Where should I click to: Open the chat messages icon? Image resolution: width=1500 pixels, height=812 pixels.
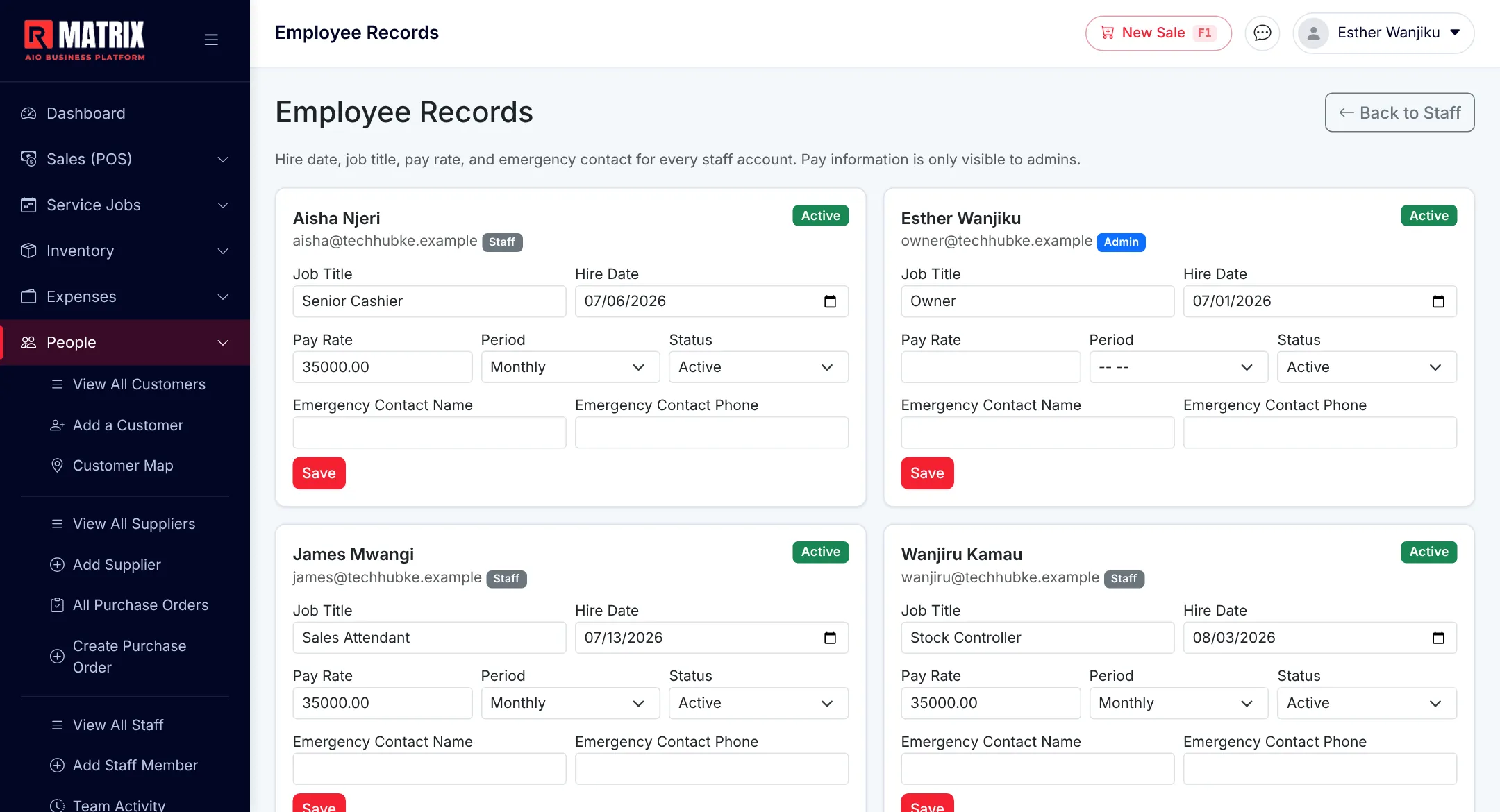(x=1262, y=33)
